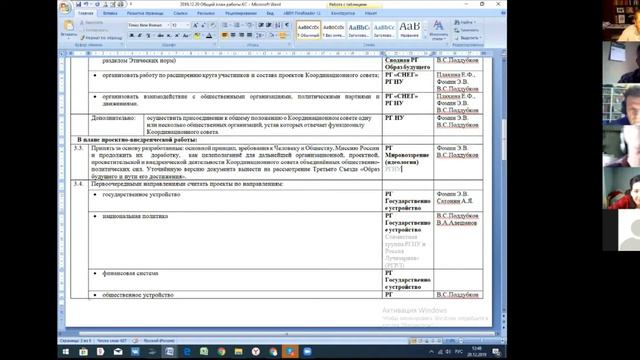This screenshot has width=640, height=360.
Task: Apply the font color button (red A)
Action: 209,36
